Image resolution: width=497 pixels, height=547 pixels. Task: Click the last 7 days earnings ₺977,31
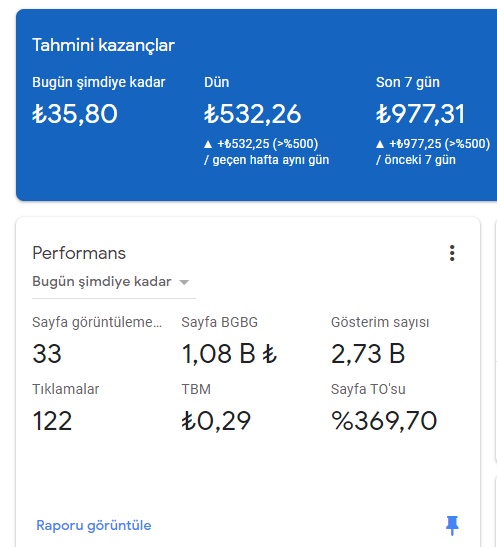point(420,114)
